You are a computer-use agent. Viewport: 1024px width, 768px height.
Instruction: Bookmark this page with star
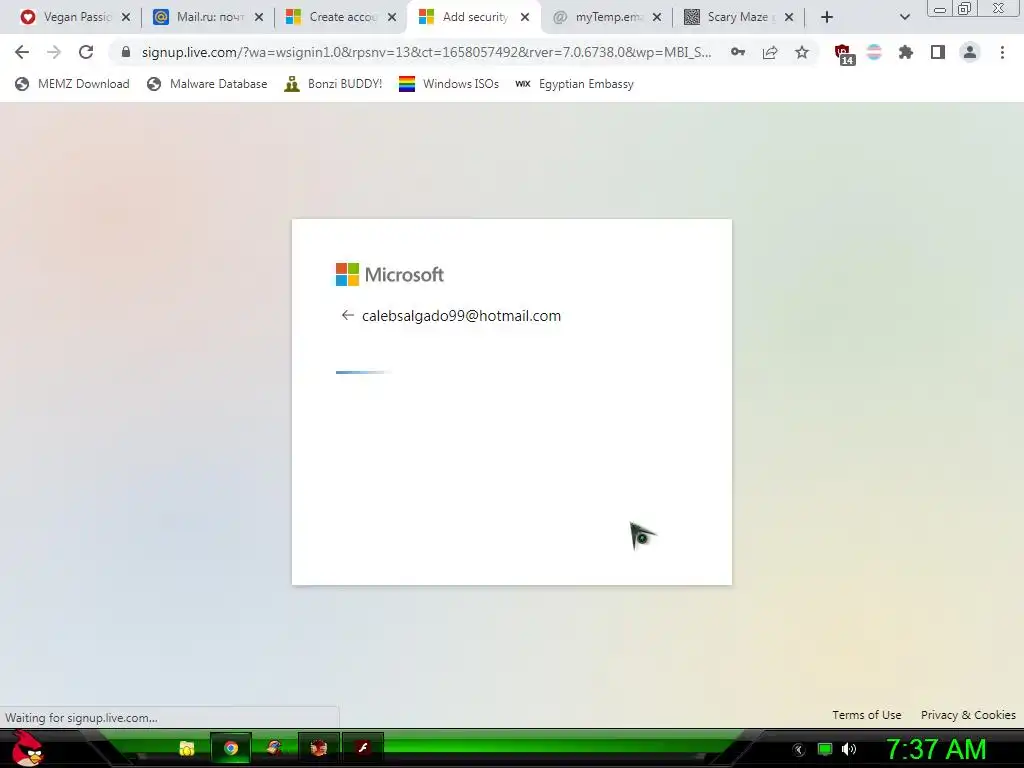point(802,52)
